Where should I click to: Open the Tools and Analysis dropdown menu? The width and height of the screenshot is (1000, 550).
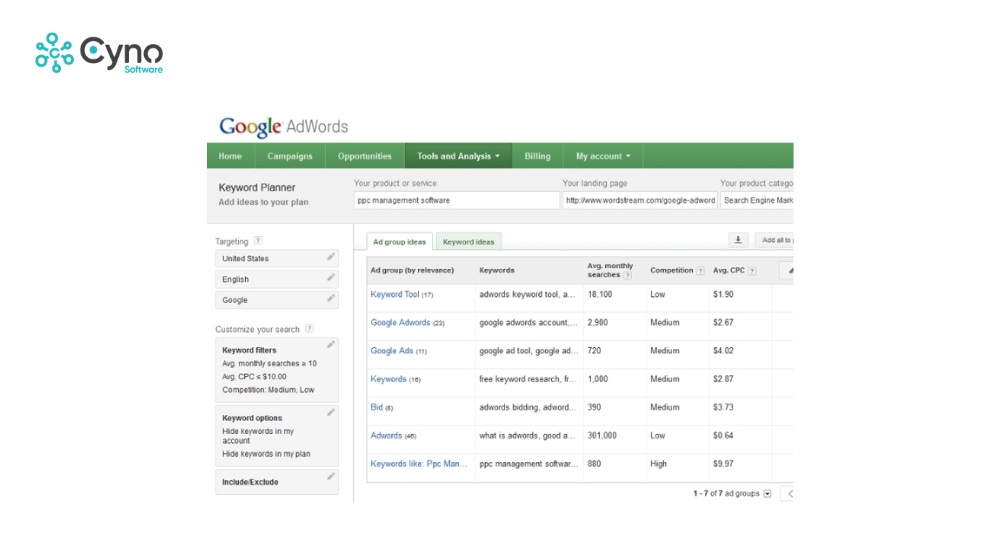pos(458,156)
